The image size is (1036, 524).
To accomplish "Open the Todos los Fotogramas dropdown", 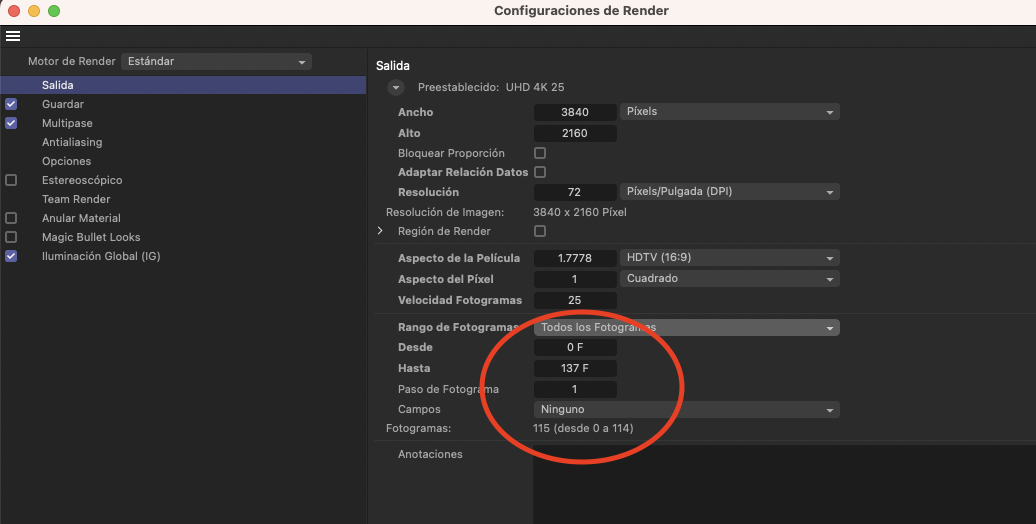I will tap(686, 328).
